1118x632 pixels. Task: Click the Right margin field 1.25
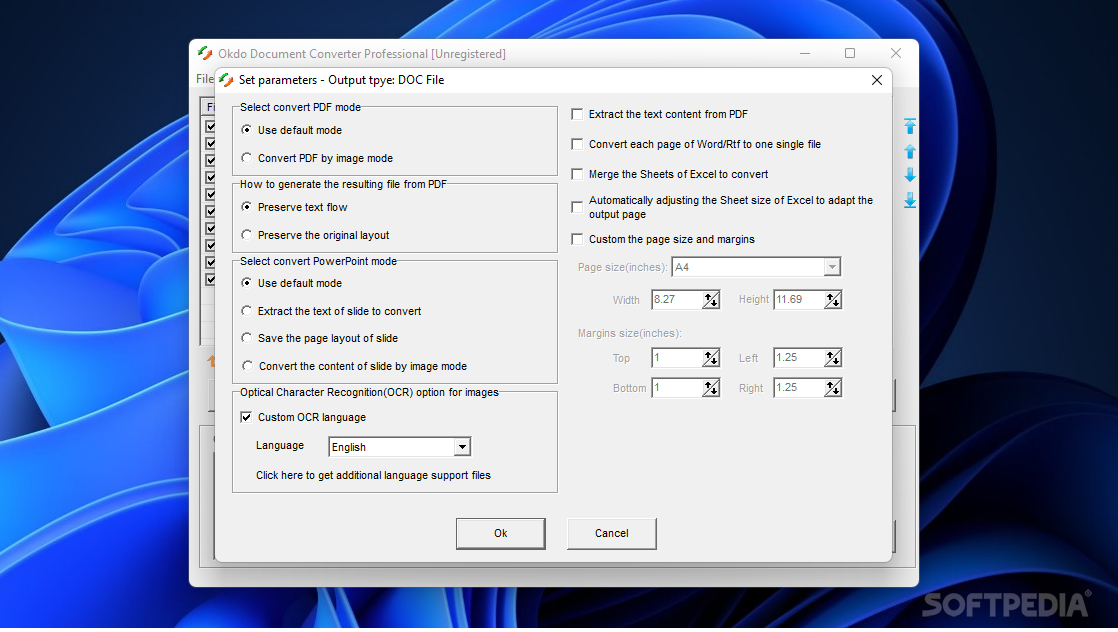pyautogui.click(x=799, y=388)
